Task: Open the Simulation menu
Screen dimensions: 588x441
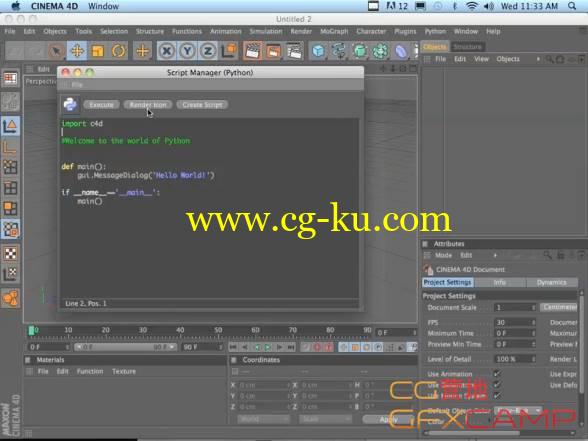Action: pos(266,32)
